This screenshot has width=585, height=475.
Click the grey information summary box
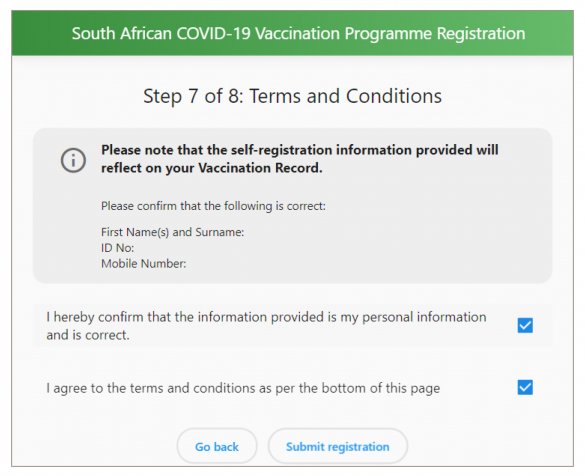coord(292,206)
